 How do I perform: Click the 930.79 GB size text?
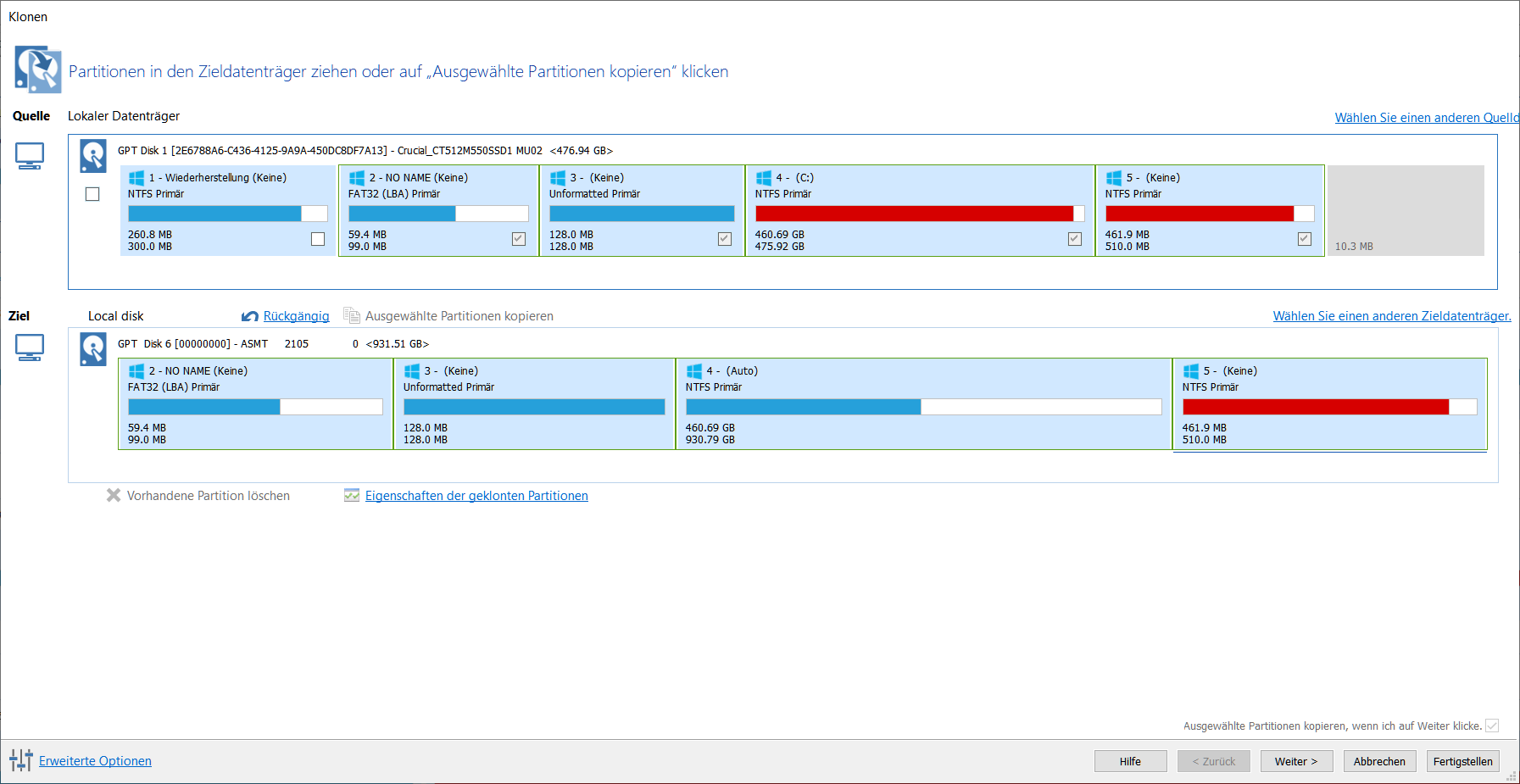pyautogui.click(x=710, y=440)
